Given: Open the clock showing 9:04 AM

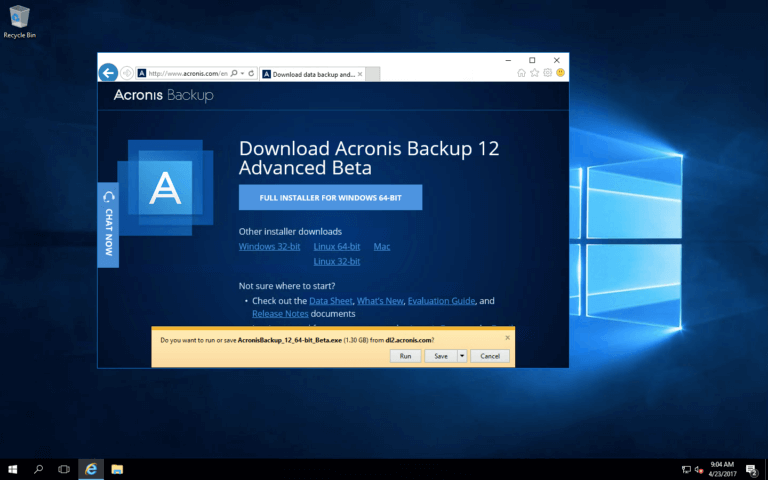Looking at the screenshot, I should click(x=722, y=469).
